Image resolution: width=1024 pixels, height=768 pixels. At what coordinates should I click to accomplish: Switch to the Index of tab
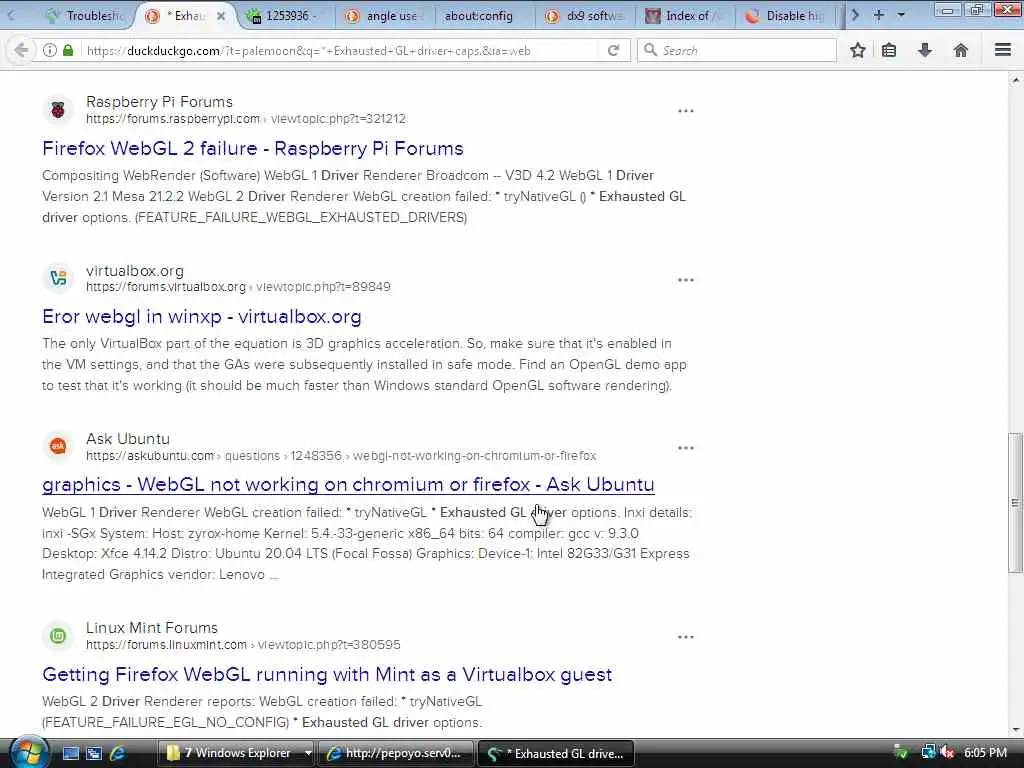(686, 16)
